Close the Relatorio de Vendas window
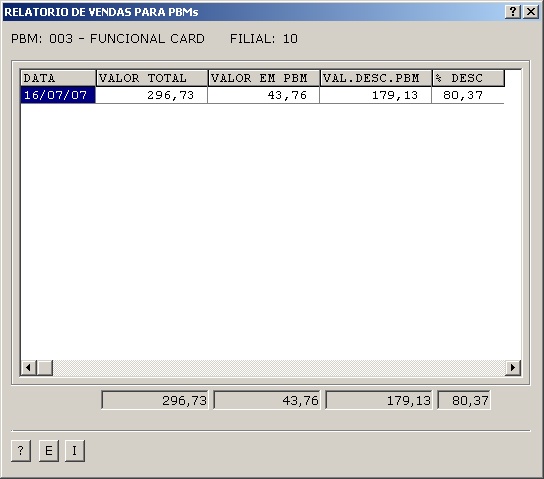This screenshot has width=544, height=479. tap(531, 12)
